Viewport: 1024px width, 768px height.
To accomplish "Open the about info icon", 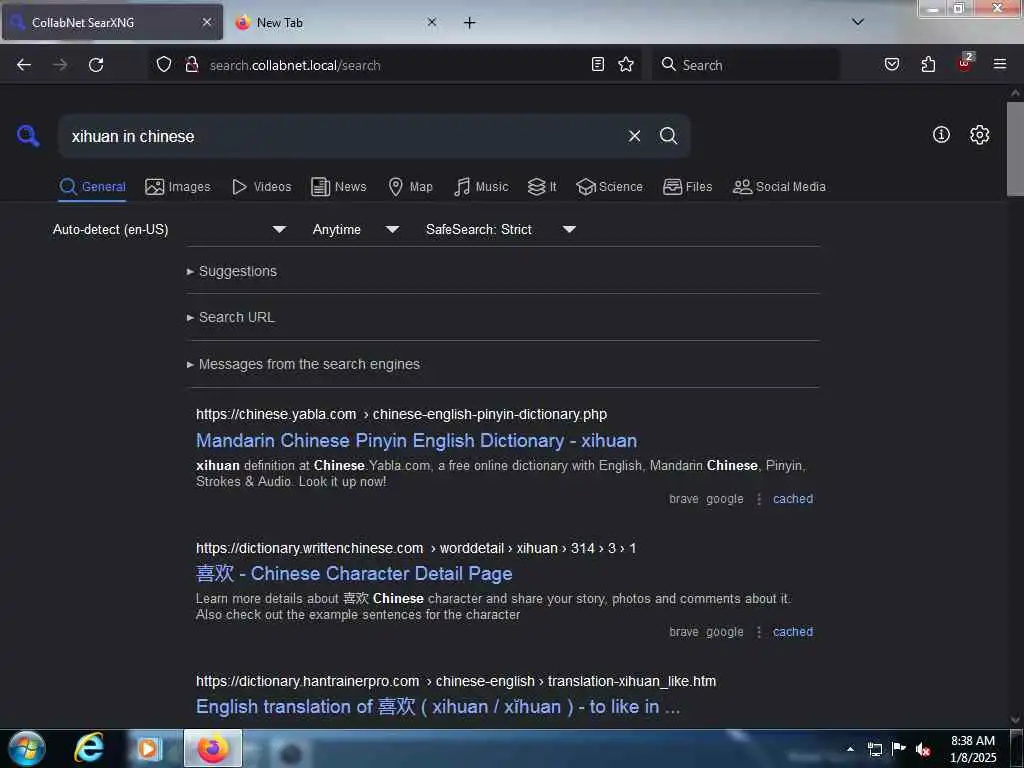I will point(941,135).
